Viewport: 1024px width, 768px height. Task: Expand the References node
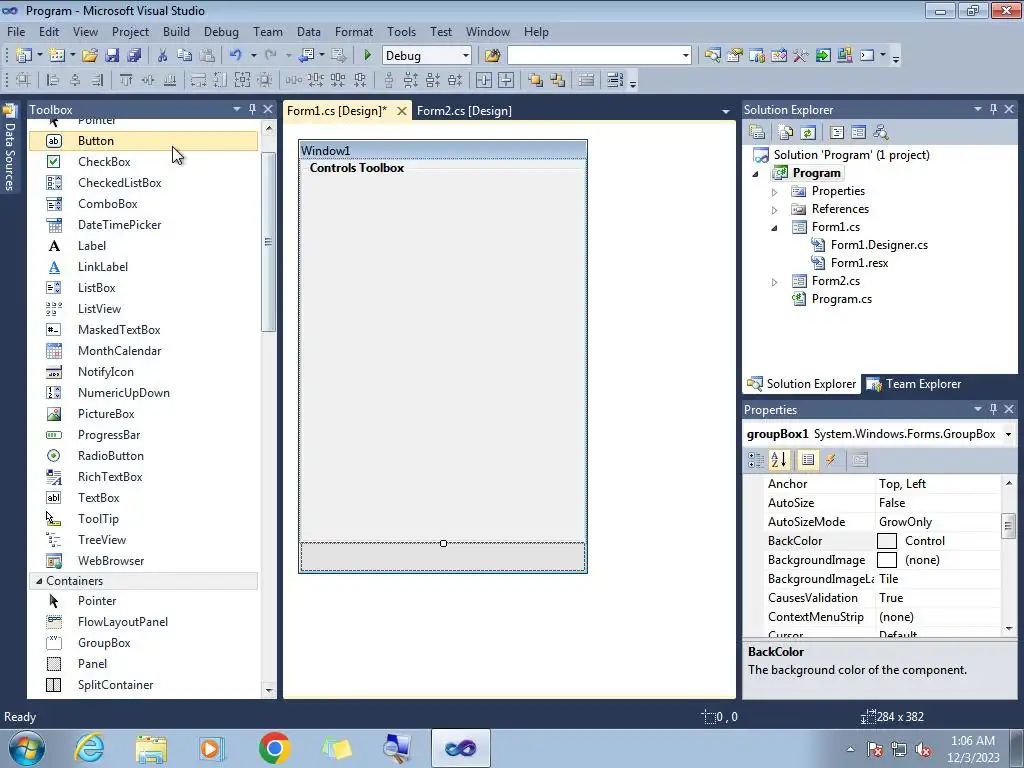[x=775, y=210]
